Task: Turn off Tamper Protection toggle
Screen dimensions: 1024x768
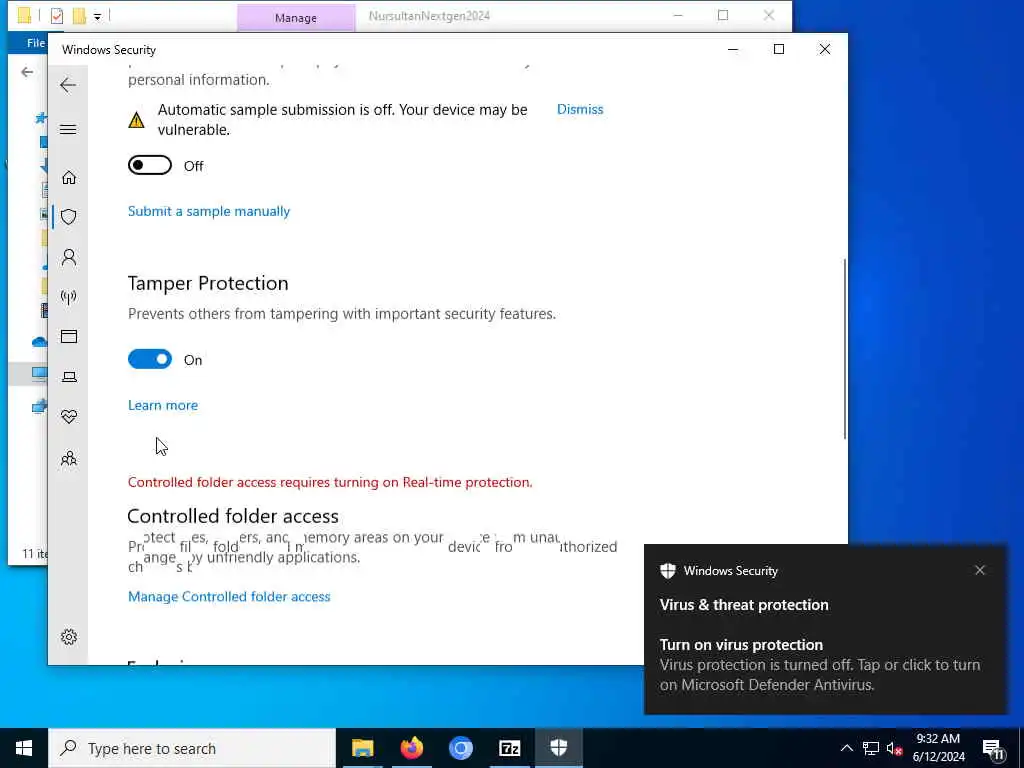Action: [150, 359]
